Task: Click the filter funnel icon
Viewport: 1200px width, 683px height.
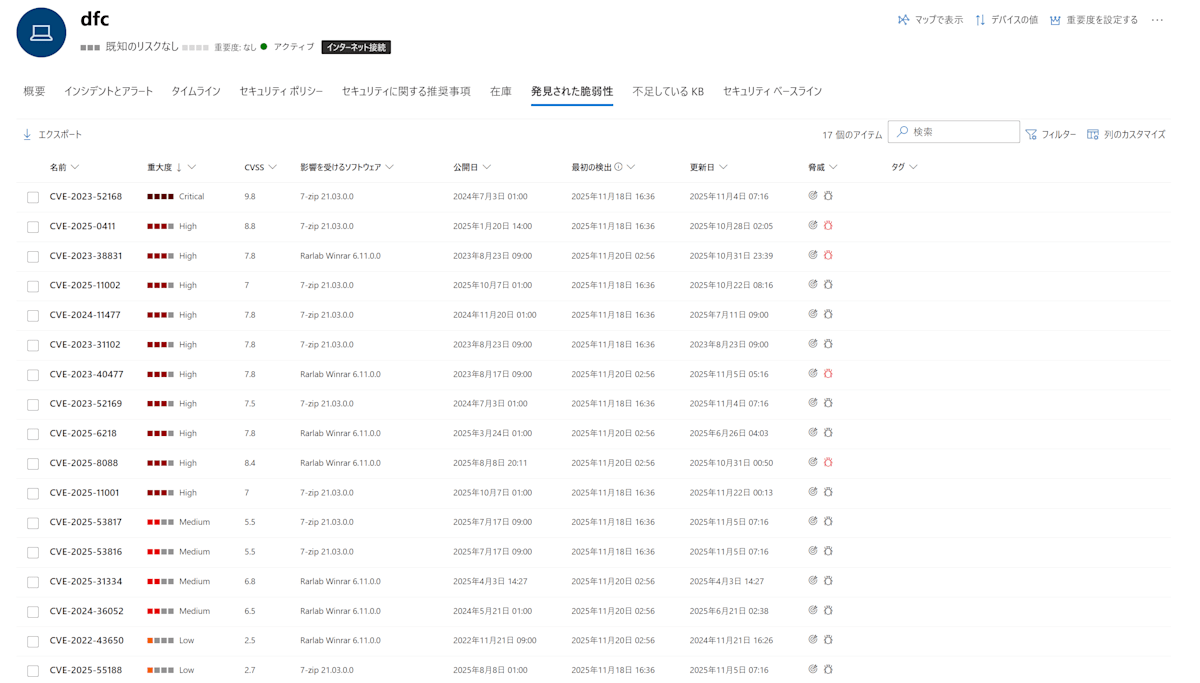Action: coord(1031,134)
